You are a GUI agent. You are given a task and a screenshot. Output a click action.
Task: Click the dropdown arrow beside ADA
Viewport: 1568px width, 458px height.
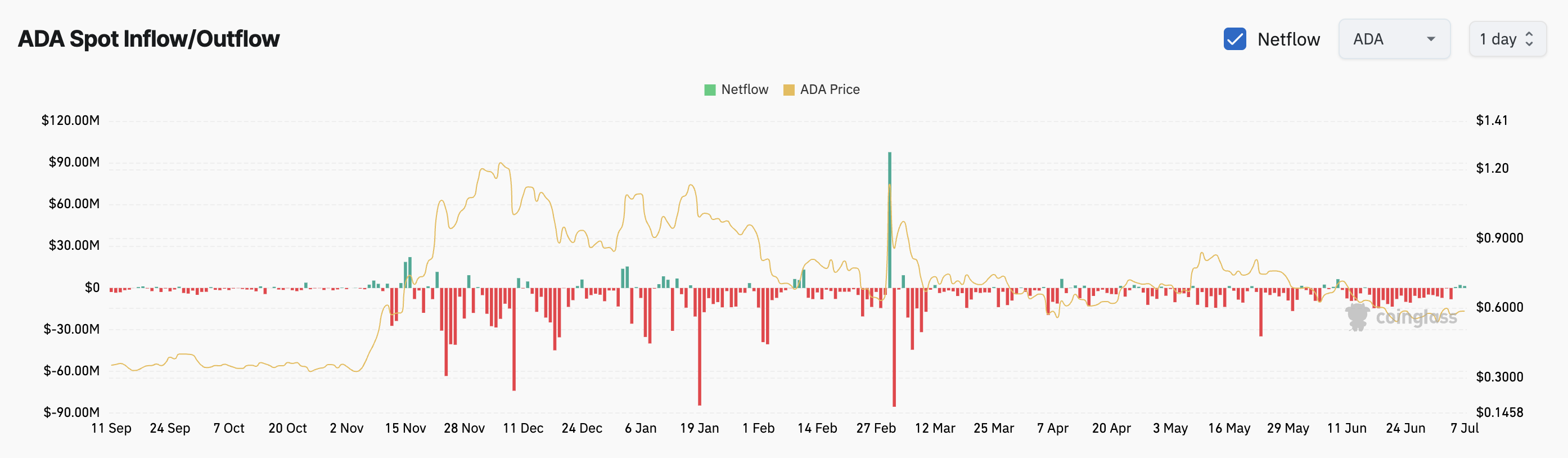tap(1430, 39)
